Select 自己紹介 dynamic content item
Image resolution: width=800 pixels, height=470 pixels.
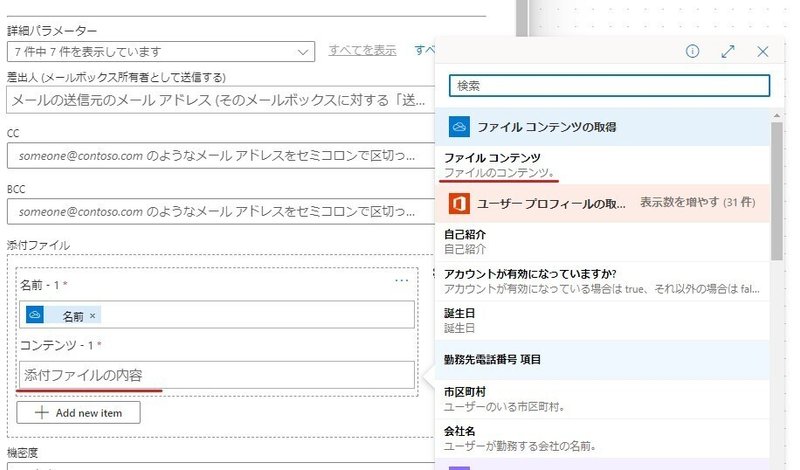pyautogui.click(x=602, y=241)
